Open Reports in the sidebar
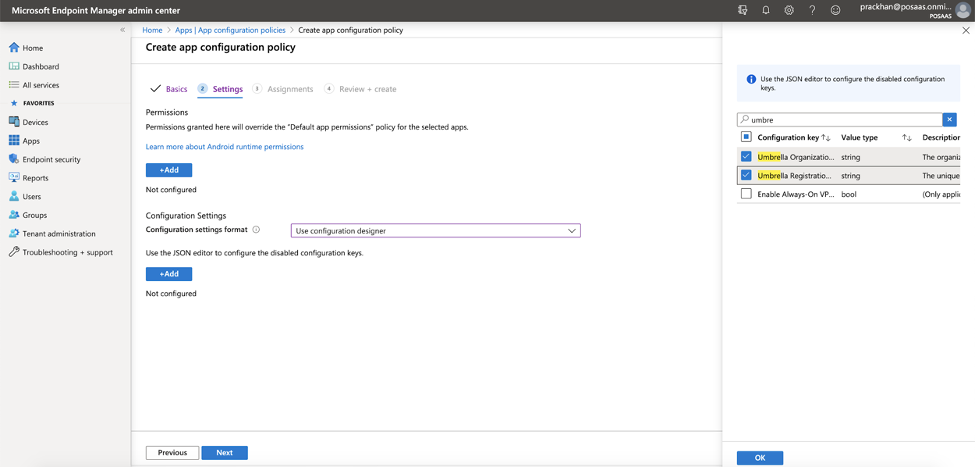 [x=28, y=178]
